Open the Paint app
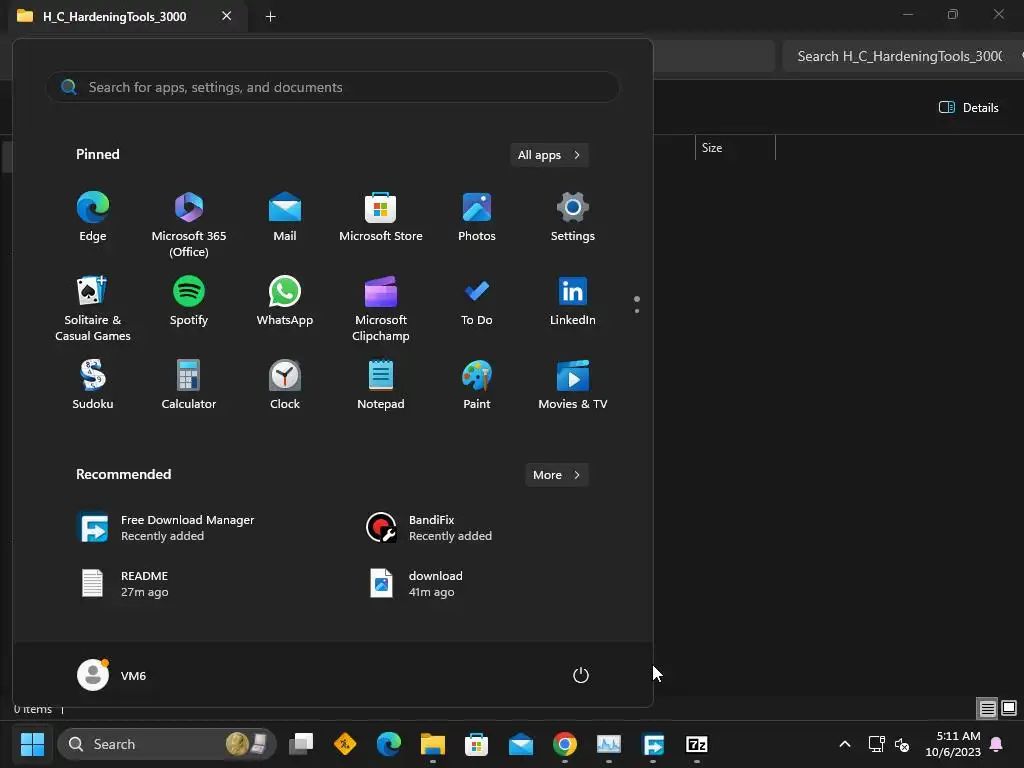 477,385
